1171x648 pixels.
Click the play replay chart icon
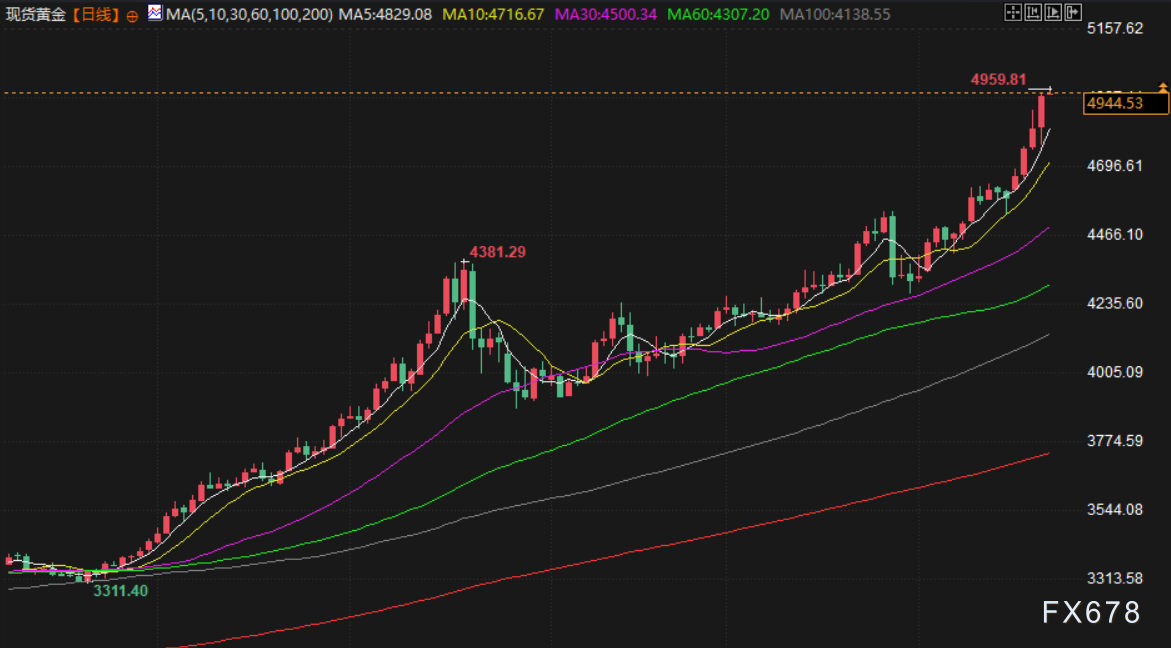coord(1053,12)
